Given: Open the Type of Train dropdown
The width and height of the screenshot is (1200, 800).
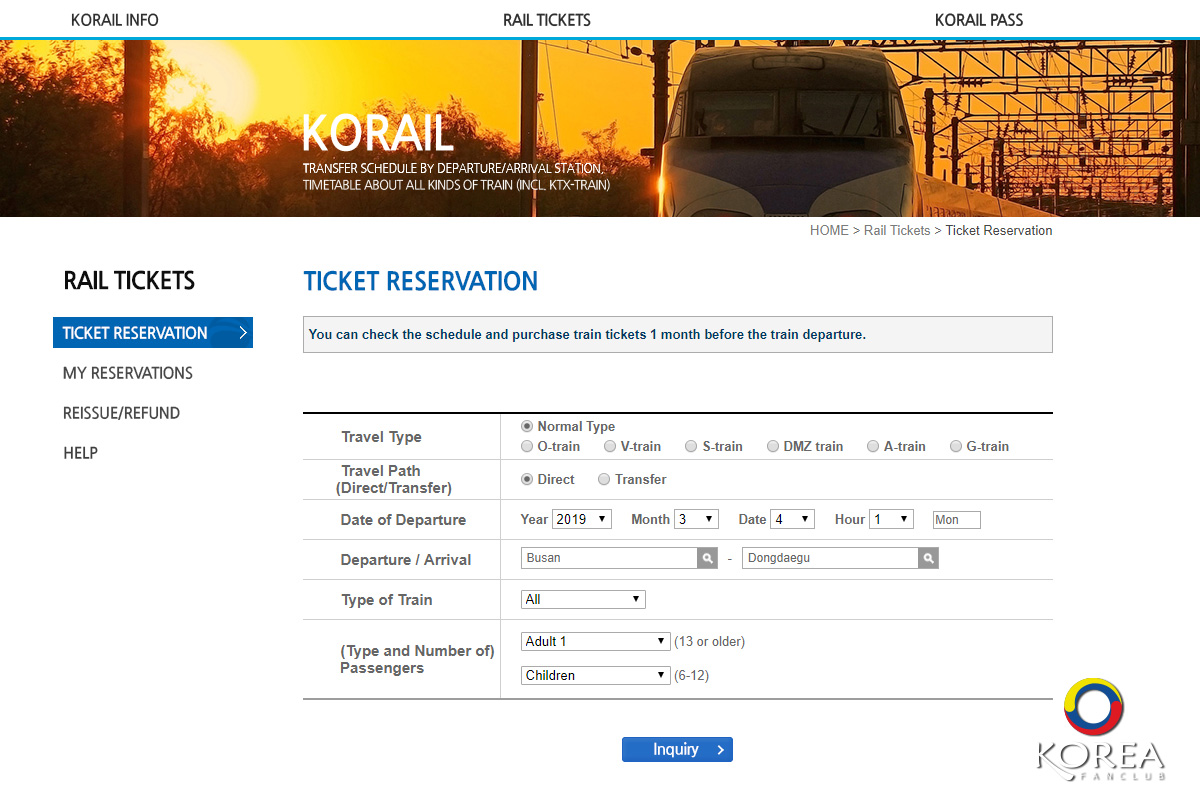Looking at the screenshot, I should 583,599.
